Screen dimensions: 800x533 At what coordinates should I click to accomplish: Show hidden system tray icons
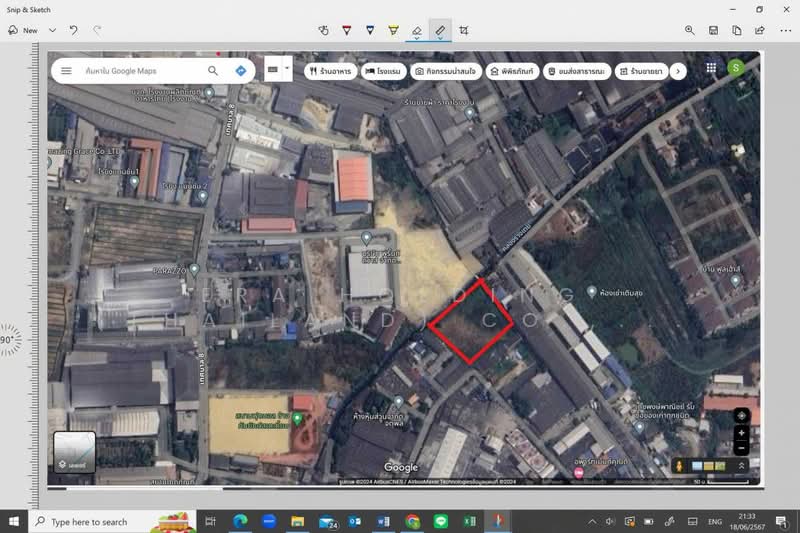[x=592, y=521]
